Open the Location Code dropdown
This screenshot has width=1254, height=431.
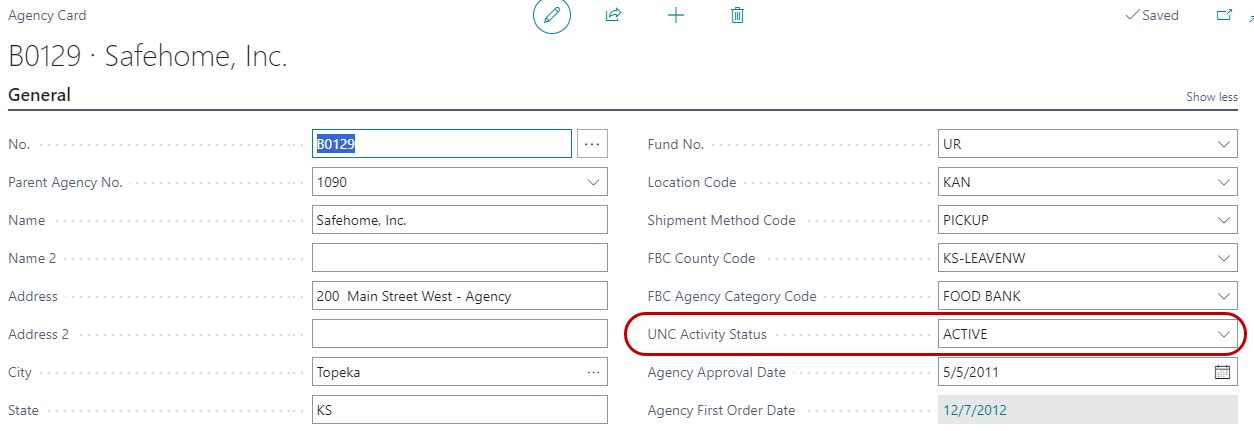1224,182
